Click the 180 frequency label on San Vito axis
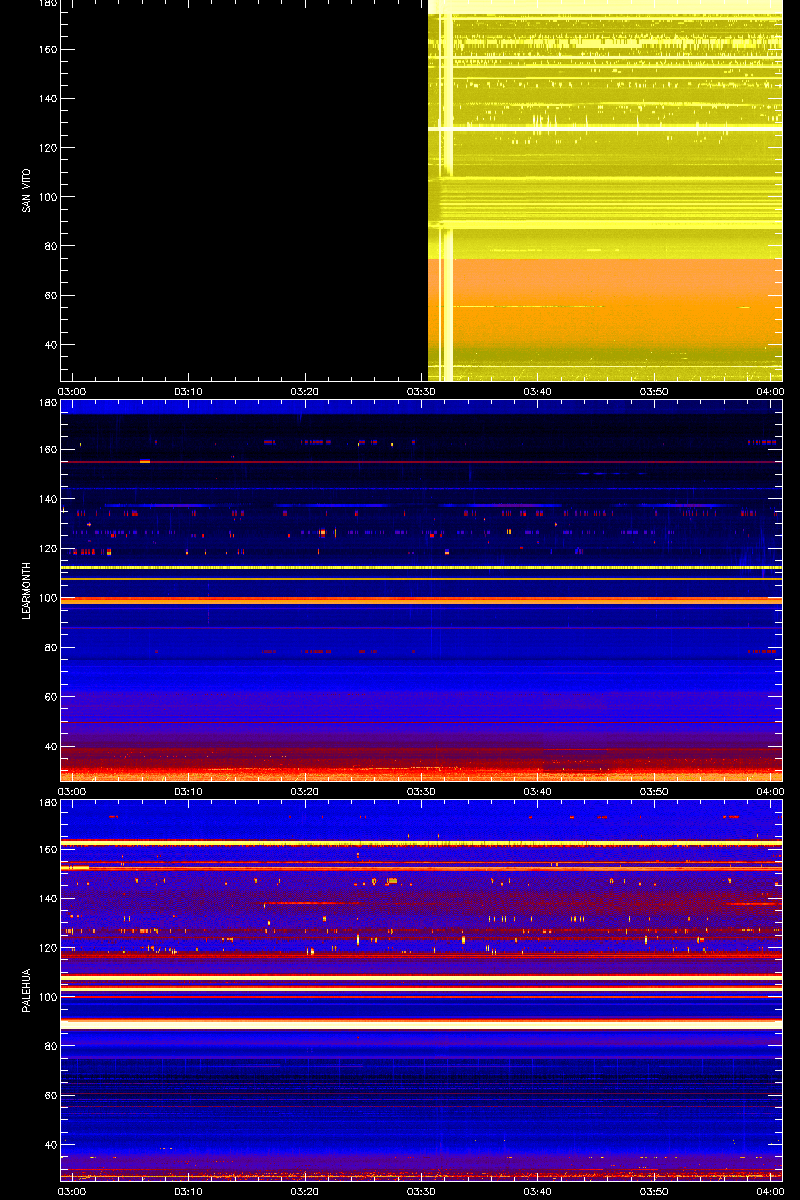The width and height of the screenshot is (800, 1200). (x=47, y=4)
